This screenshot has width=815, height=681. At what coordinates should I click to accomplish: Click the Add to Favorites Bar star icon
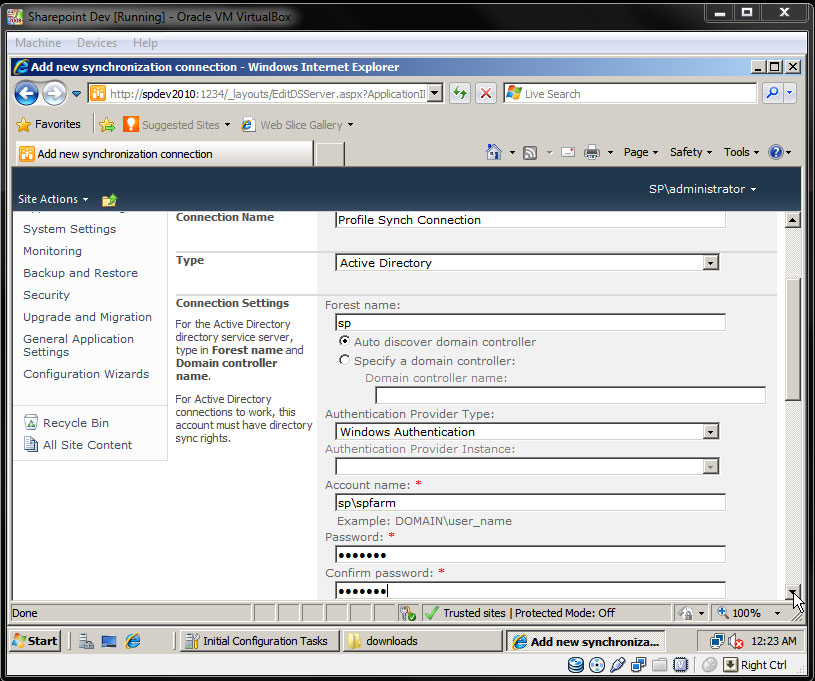tap(107, 124)
